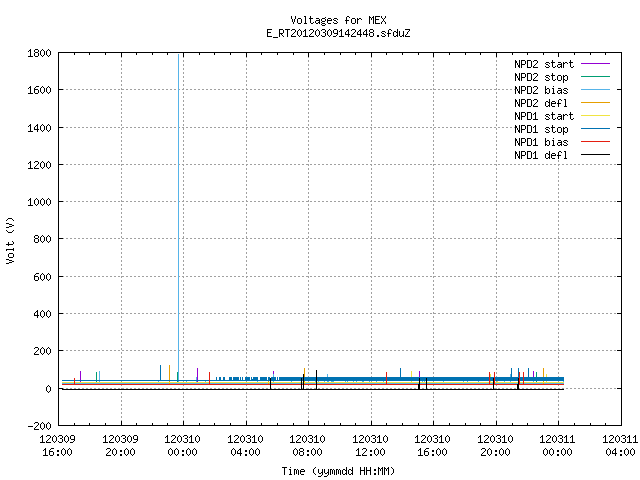Click the x-axis tick '120309 16:00'
Screen dimensions: 640x480
click(x=58, y=446)
